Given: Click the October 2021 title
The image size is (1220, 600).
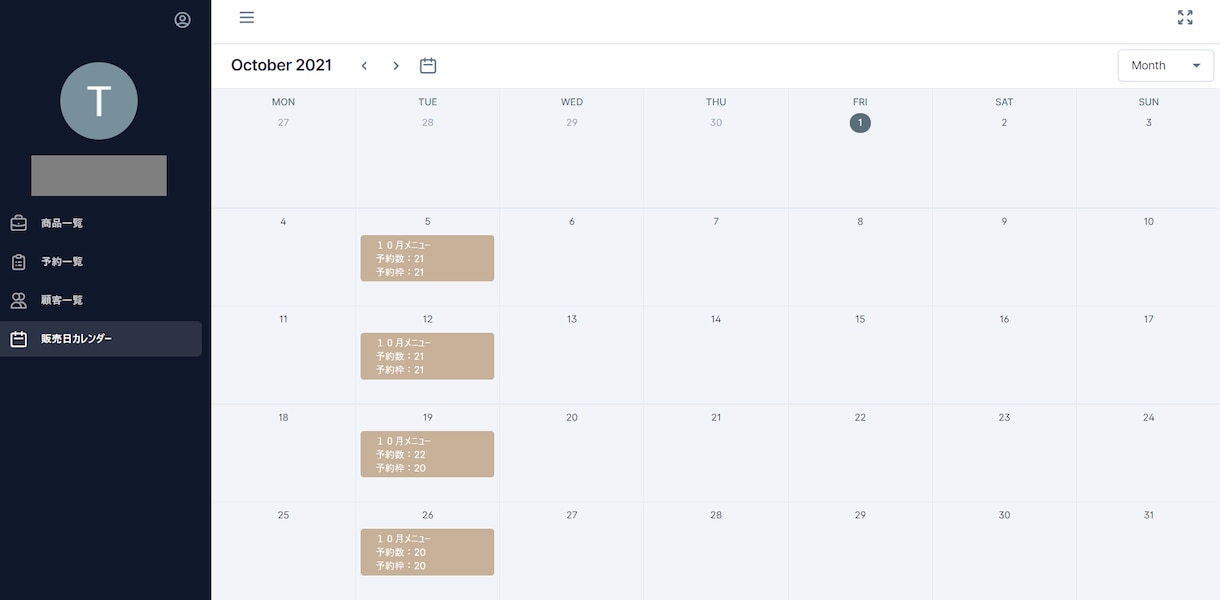Looking at the screenshot, I should pos(281,66).
